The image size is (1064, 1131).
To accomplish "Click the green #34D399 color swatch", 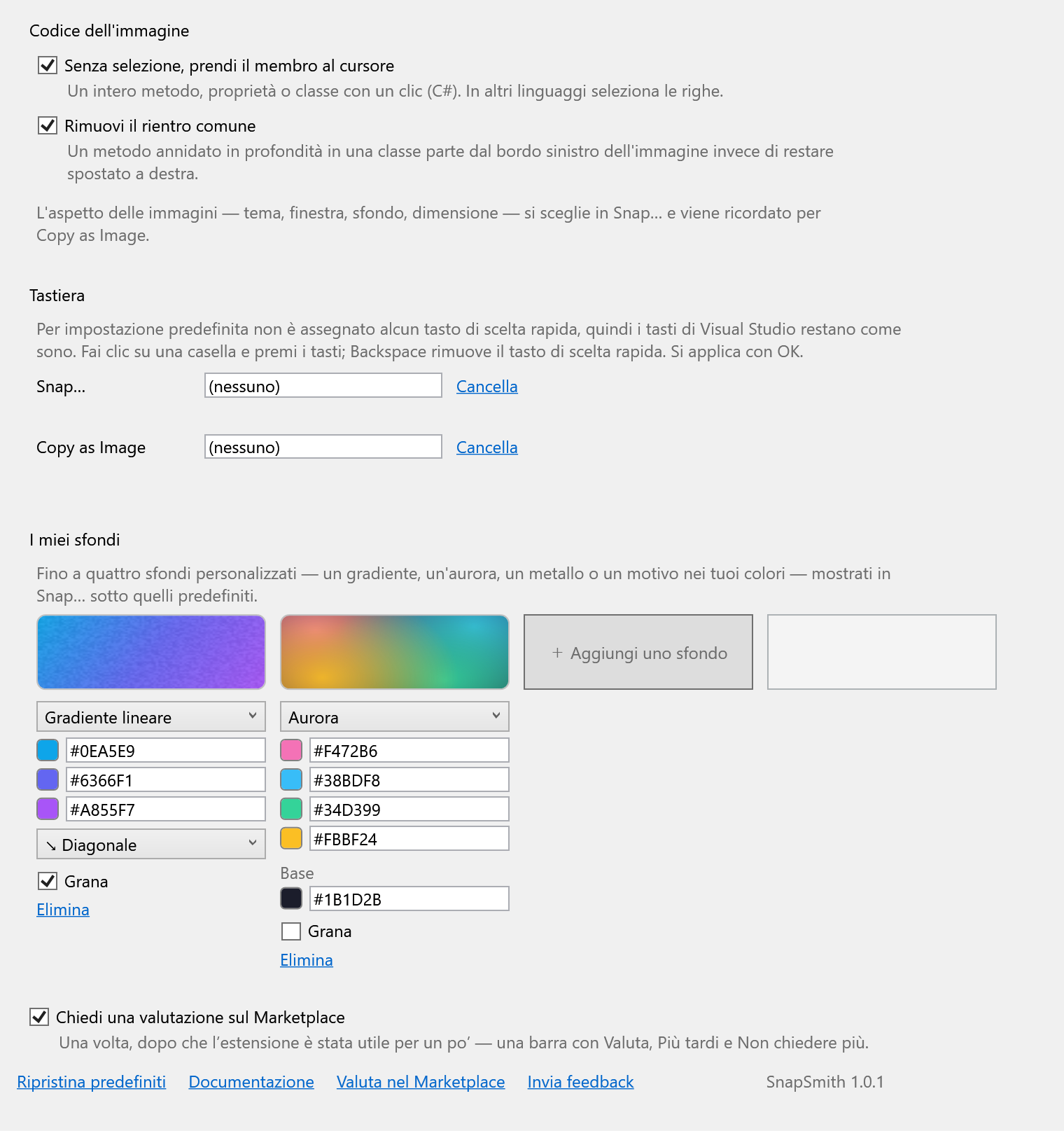I will (x=291, y=810).
